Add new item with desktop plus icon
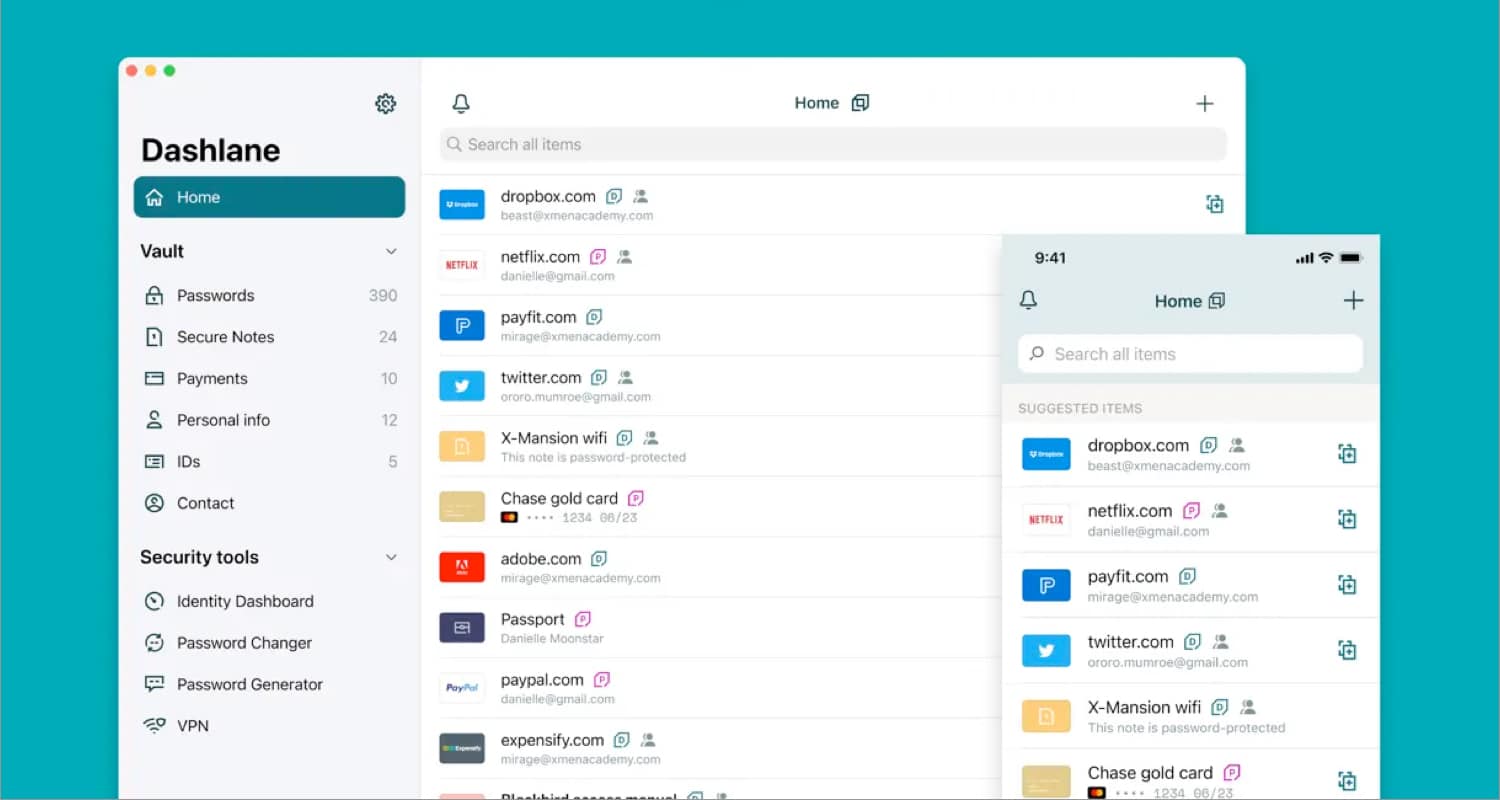1500x800 pixels. pos(1205,103)
